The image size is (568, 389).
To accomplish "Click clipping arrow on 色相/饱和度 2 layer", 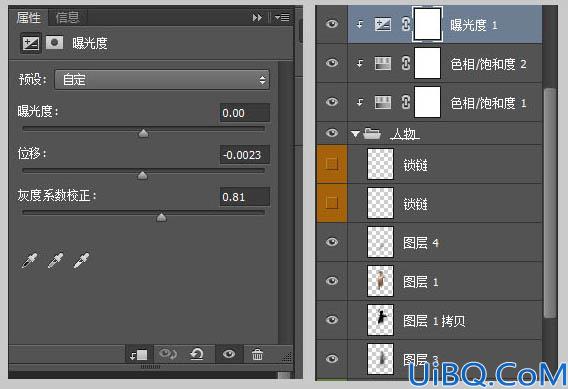I will point(360,64).
